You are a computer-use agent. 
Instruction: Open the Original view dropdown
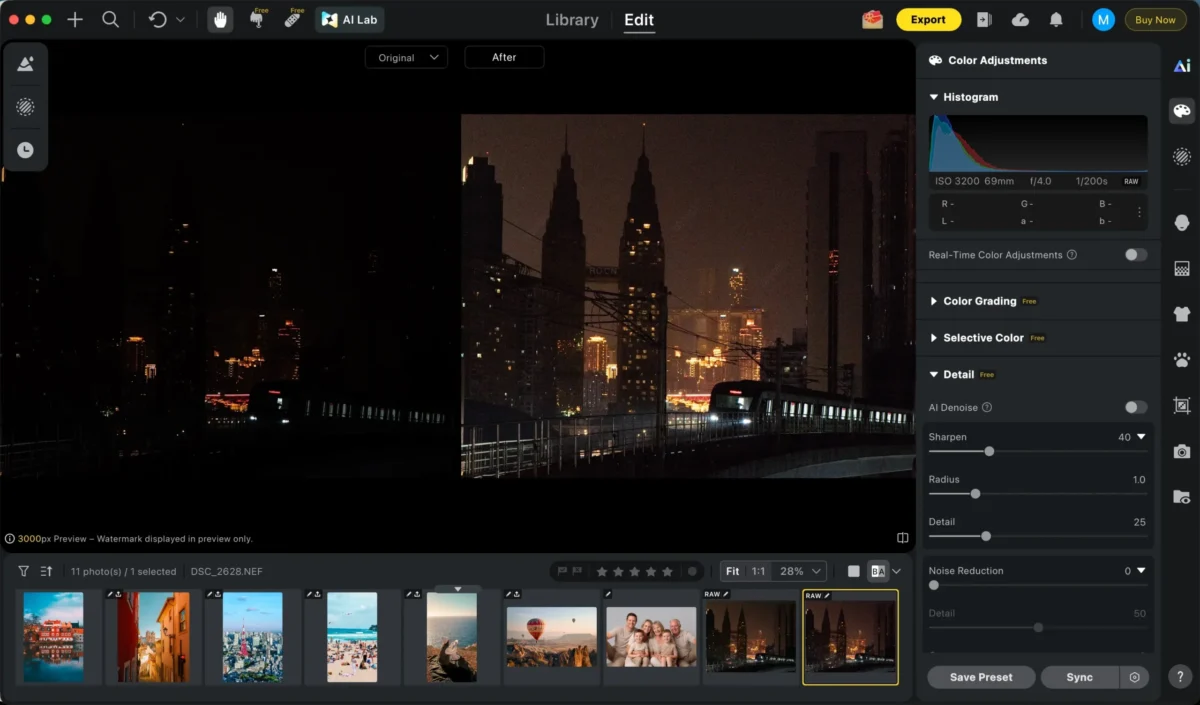(406, 58)
